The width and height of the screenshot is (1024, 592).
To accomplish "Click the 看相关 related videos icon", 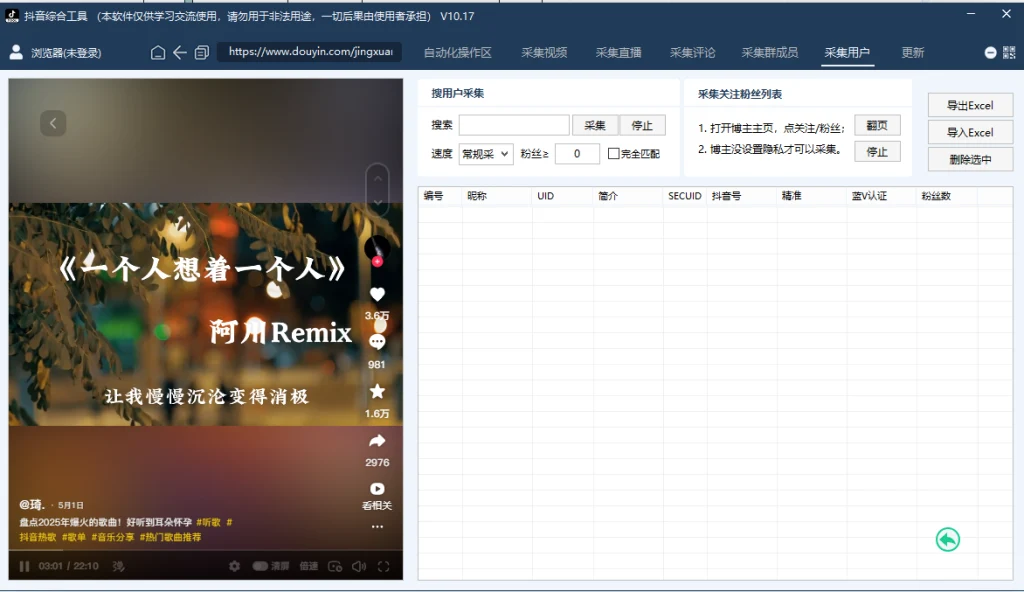I will pos(377,489).
